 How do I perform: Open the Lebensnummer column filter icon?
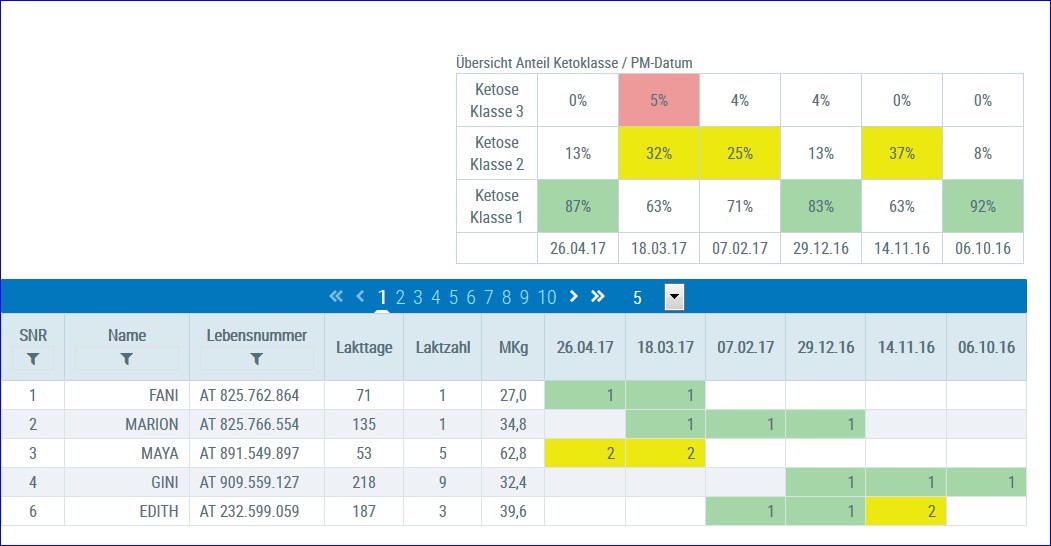[x=257, y=358]
